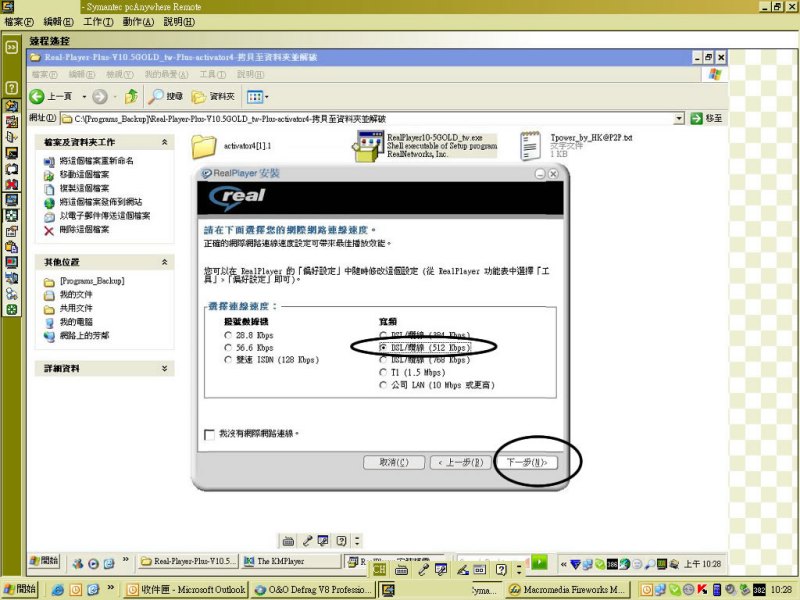Viewport: 800px width, 600px height.
Task: Click the command prompt icon in the pcAnywhere sidebar
Action: click(12, 153)
